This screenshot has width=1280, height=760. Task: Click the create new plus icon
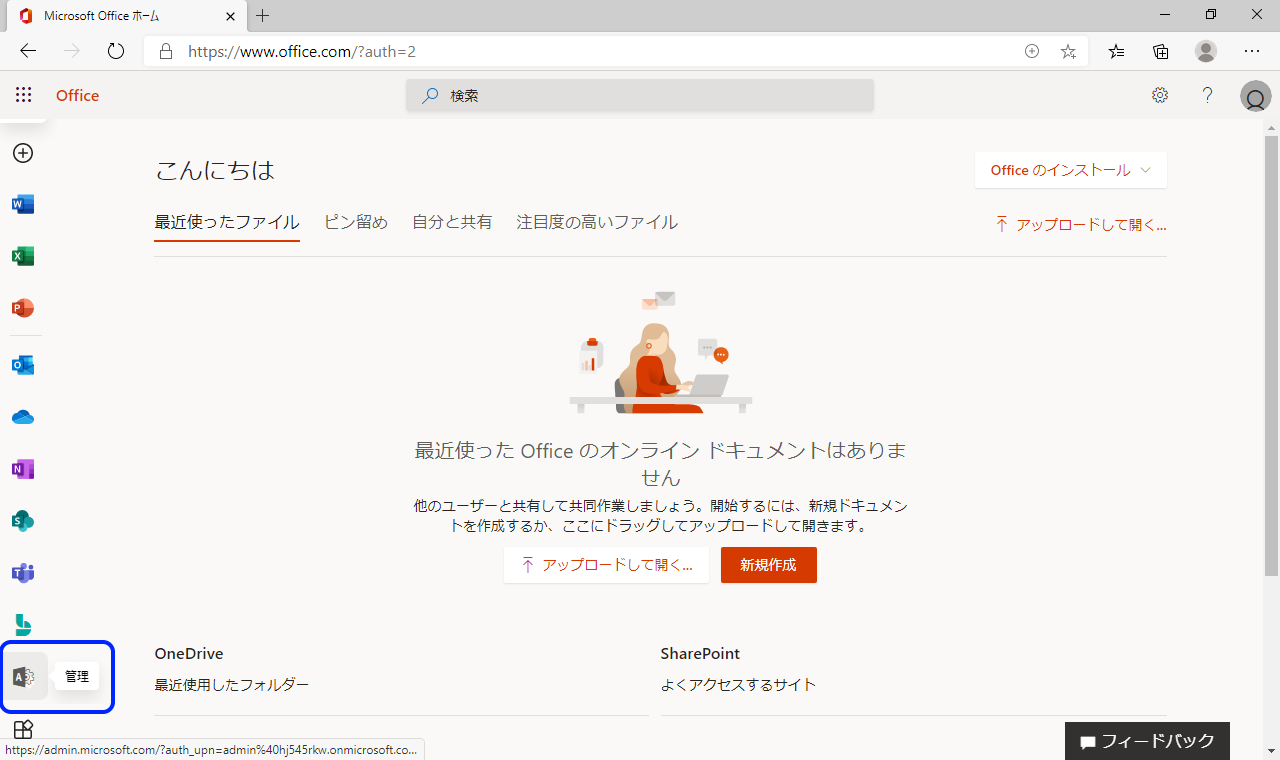click(x=23, y=153)
